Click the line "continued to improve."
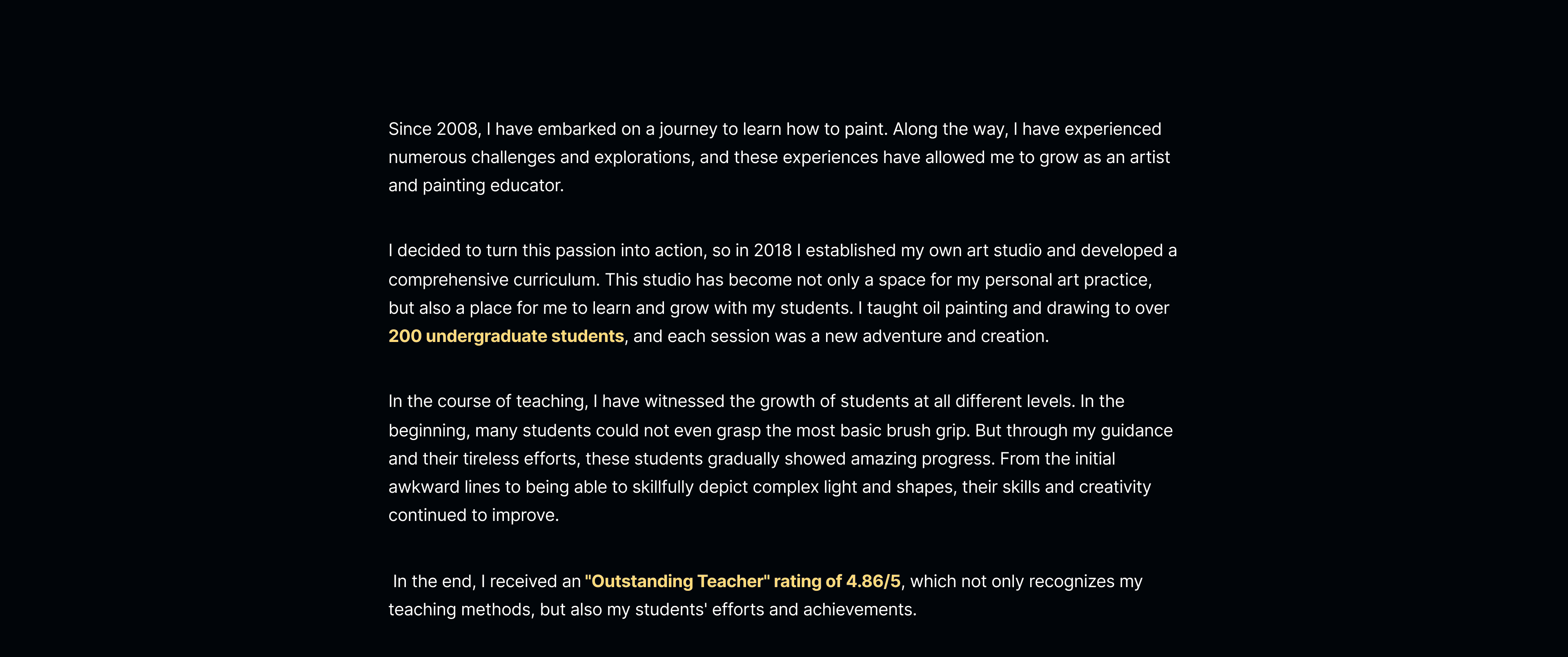The width and height of the screenshot is (1568, 657). click(x=474, y=515)
